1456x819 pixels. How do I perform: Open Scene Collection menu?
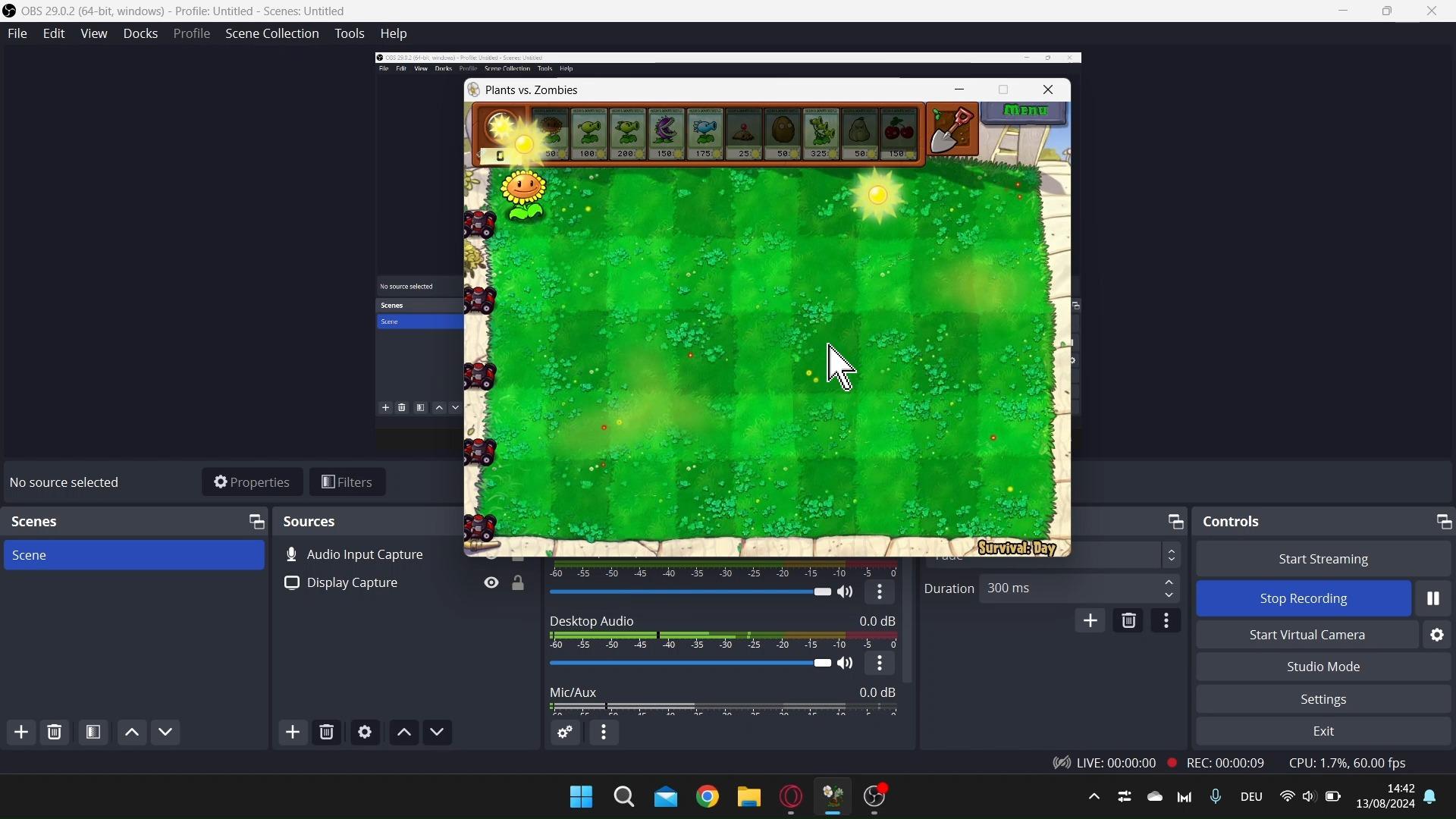pyautogui.click(x=272, y=33)
